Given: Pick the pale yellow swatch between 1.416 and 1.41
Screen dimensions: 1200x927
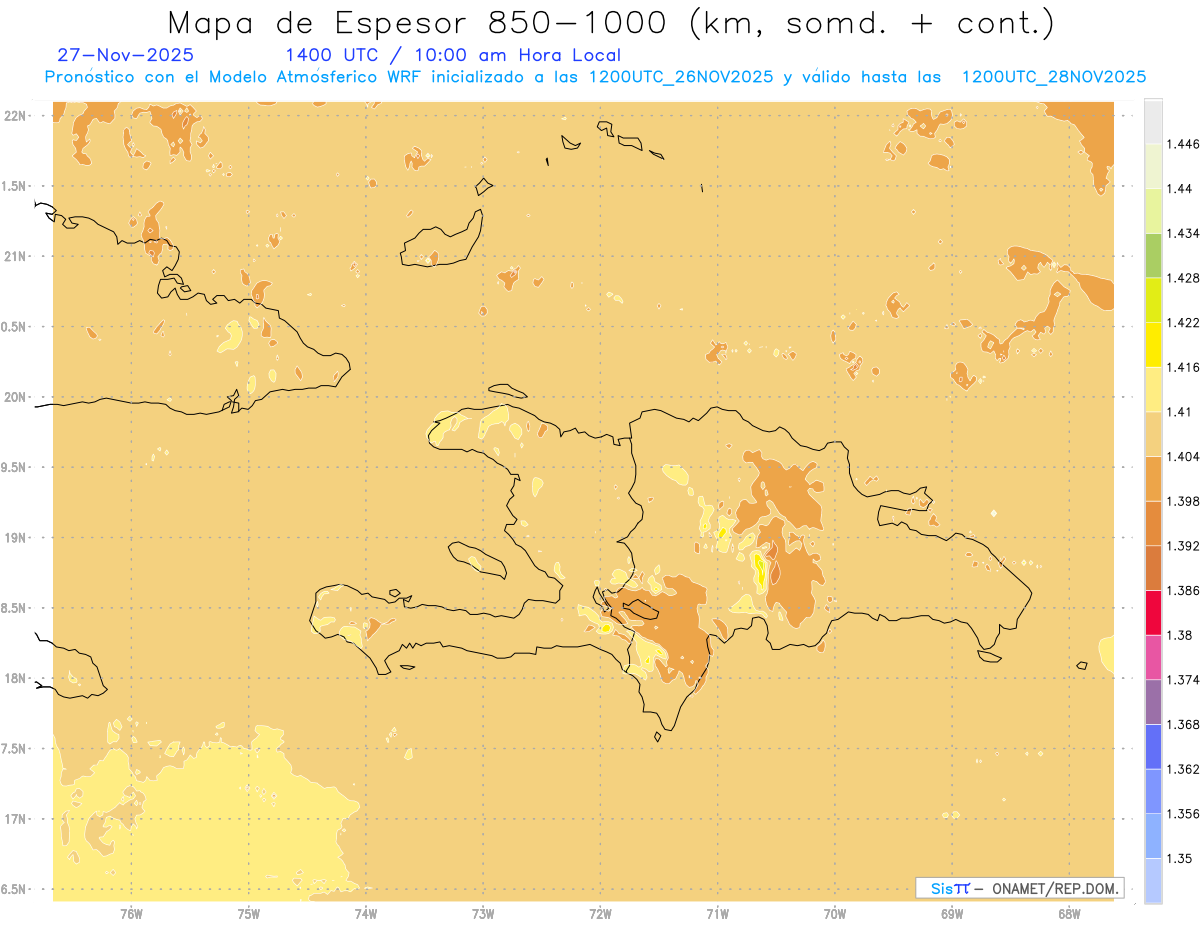Looking at the screenshot, I should [1153, 389].
